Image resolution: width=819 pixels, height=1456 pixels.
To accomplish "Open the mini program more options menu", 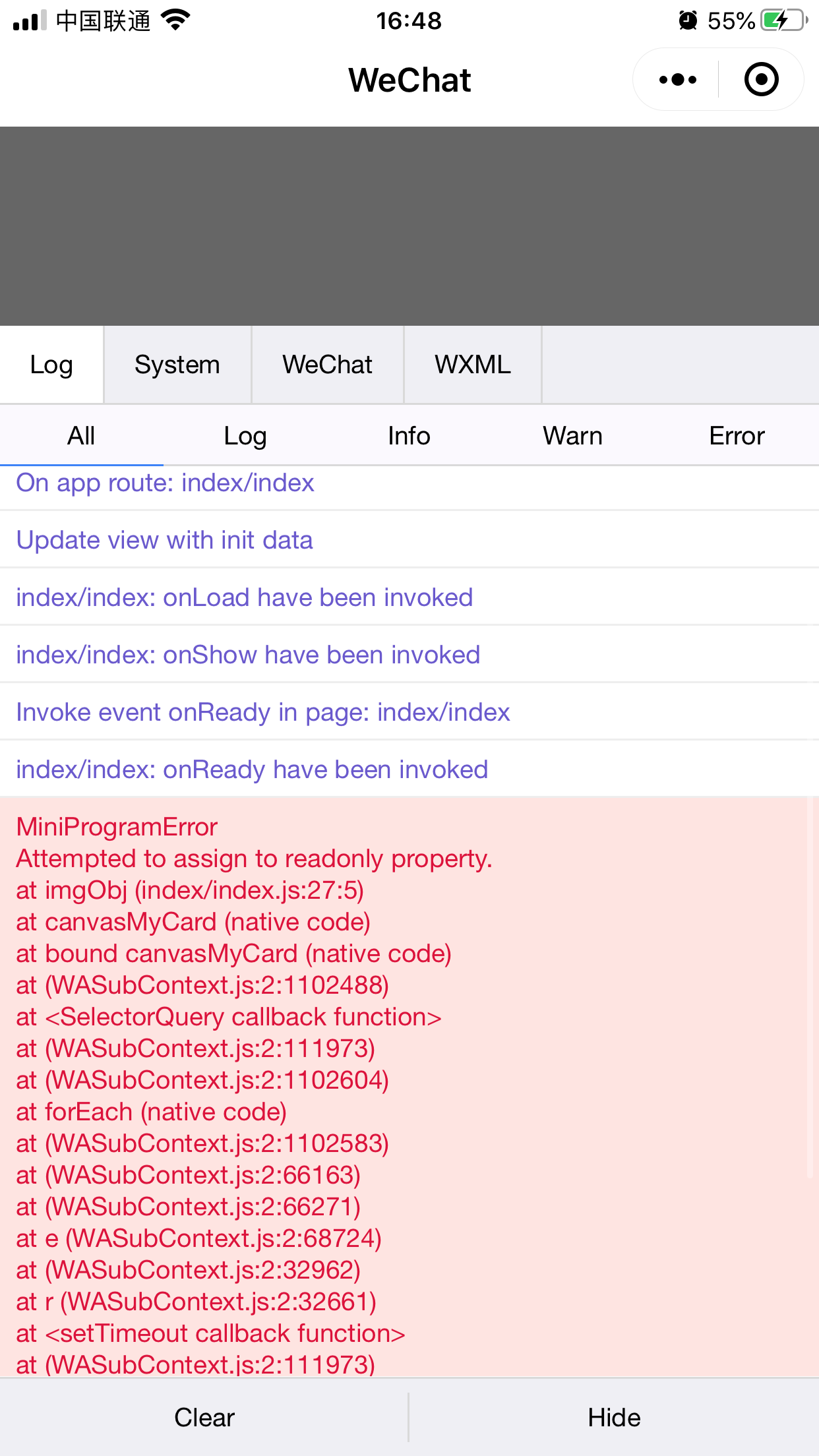I will click(677, 80).
